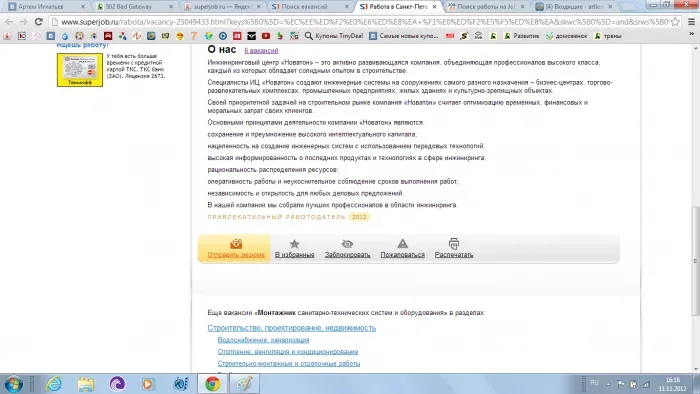Open the 'домовенок' bookmark
Screen dimensions: 700x394
click(x=567, y=36)
